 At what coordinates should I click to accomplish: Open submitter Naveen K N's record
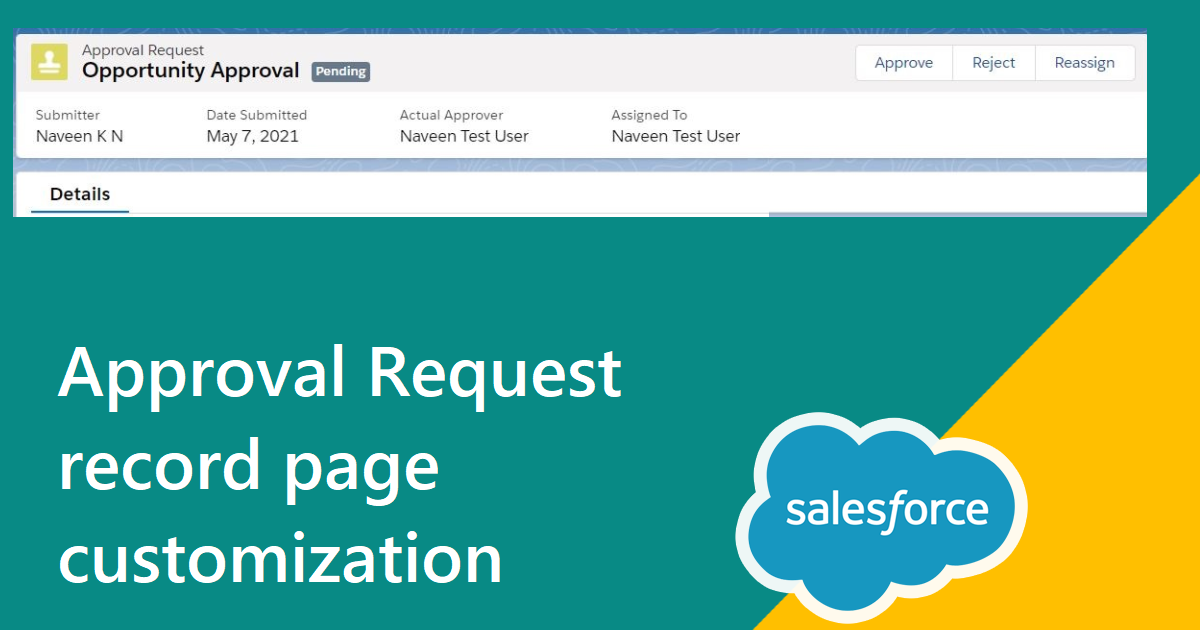[79, 136]
